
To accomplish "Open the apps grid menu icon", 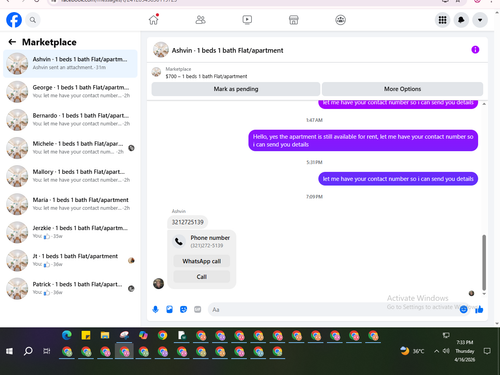I will point(442,20).
